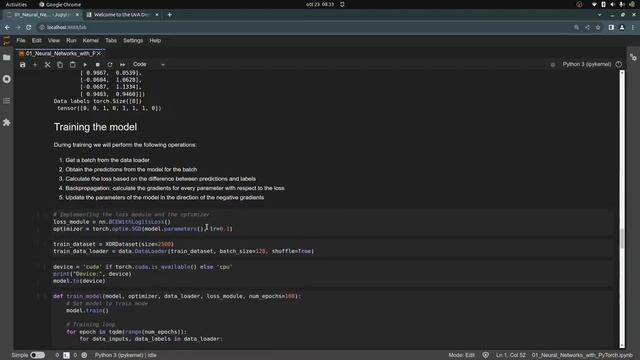
Task: Open system volume indicator
Action: click(x=613, y=4)
